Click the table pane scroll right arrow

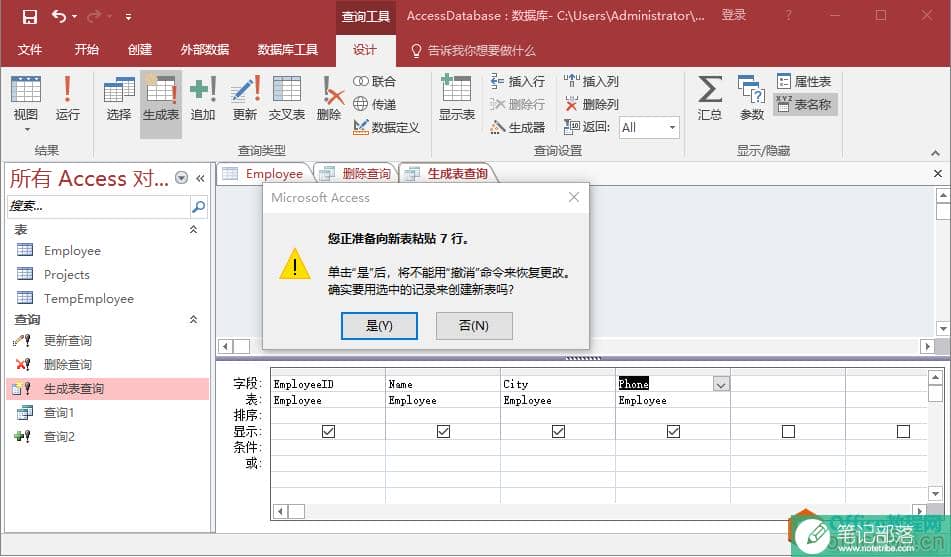[x=927, y=346]
